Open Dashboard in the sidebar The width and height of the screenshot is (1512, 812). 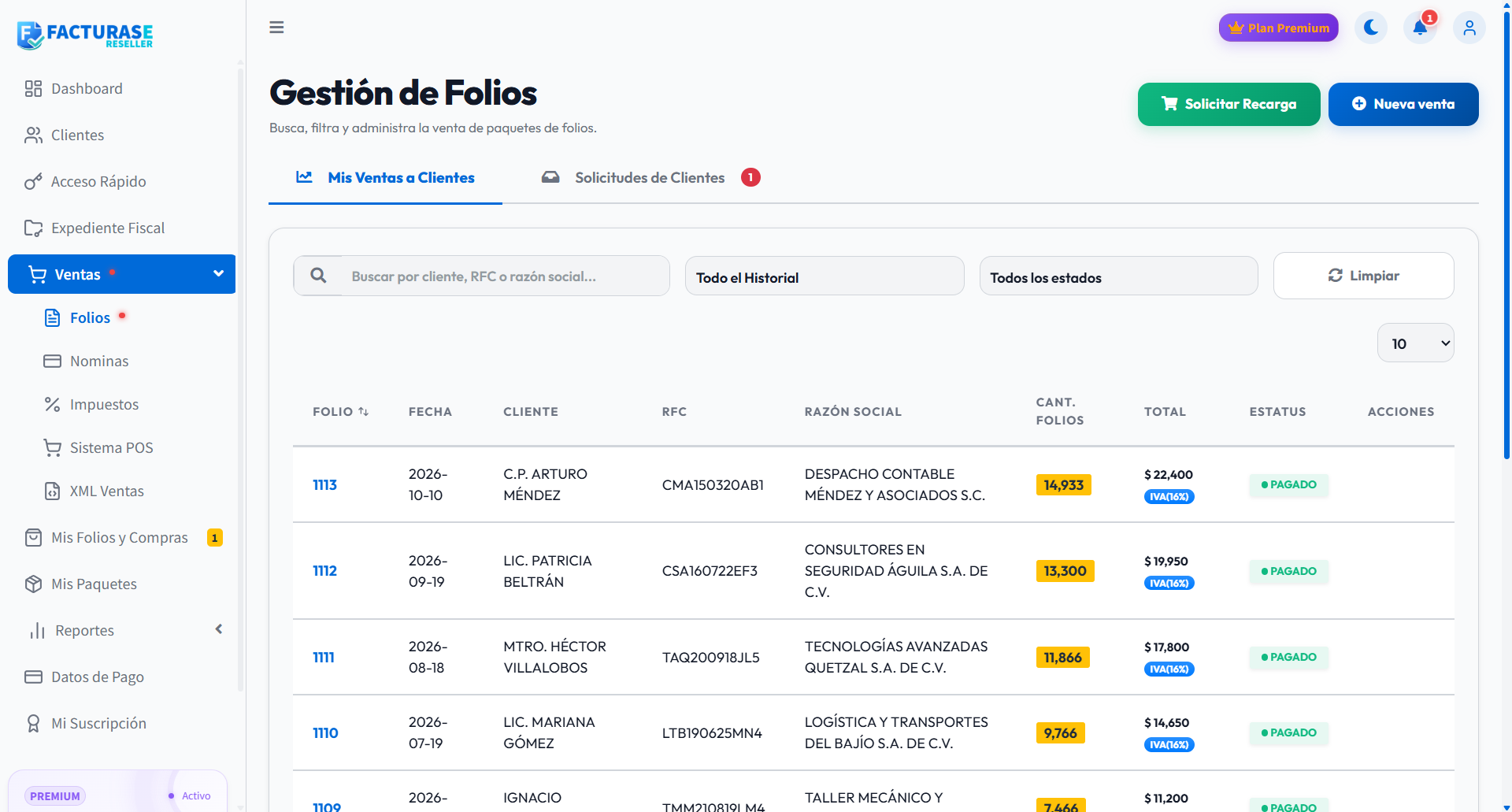point(122,88)
